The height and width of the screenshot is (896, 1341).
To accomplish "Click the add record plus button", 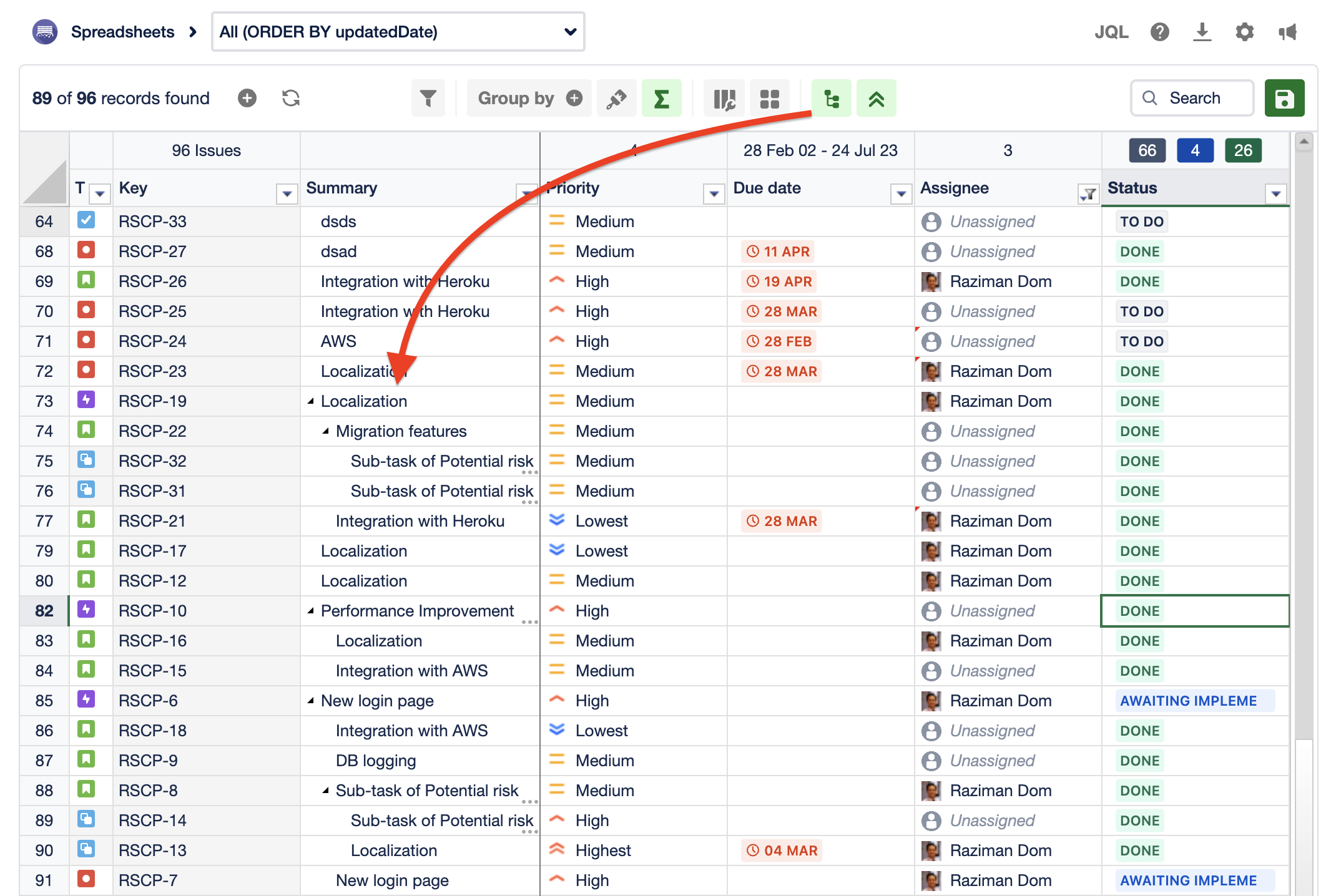I will point(247,99).
